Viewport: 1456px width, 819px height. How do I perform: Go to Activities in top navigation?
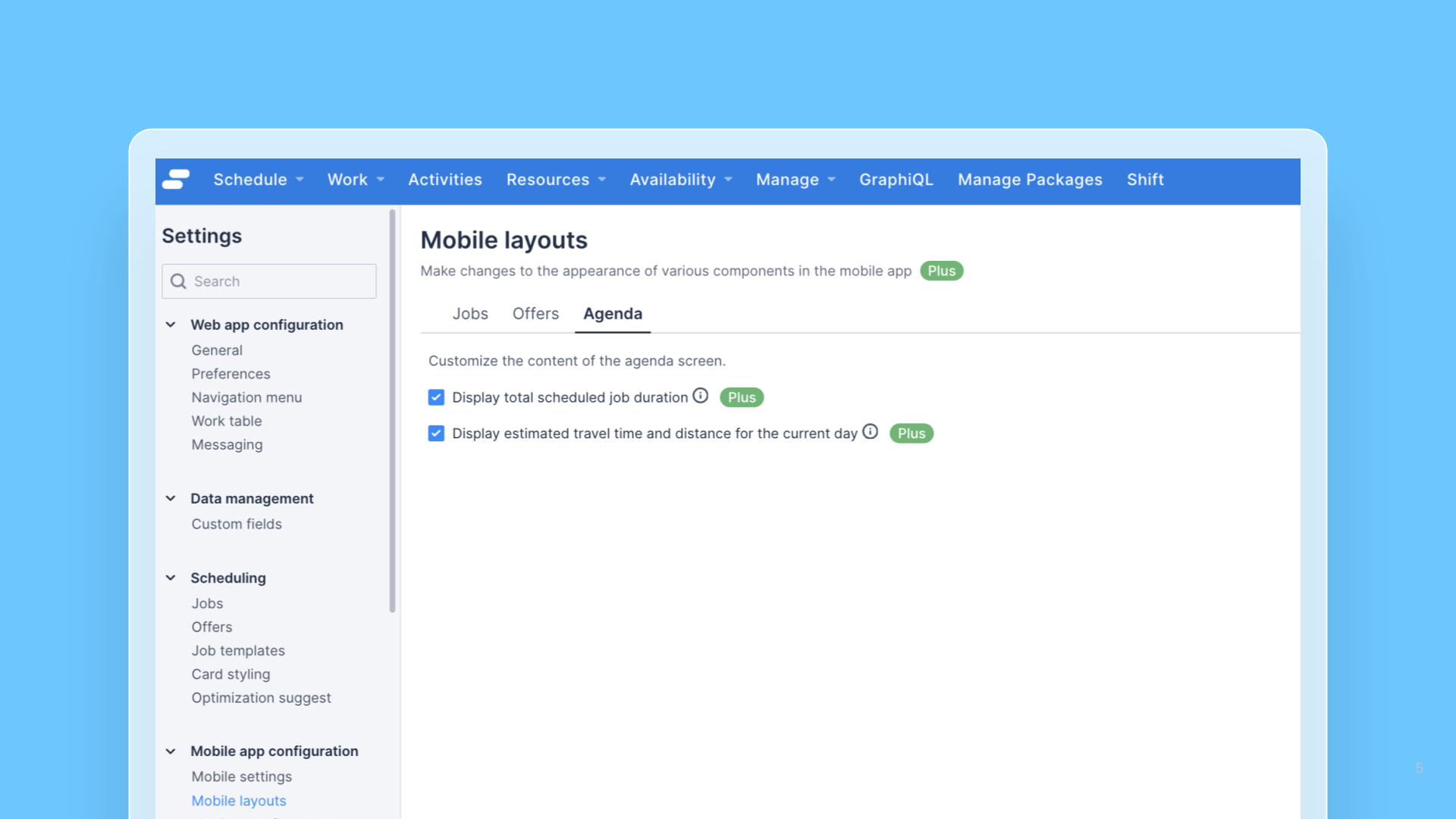coord(445,180)
